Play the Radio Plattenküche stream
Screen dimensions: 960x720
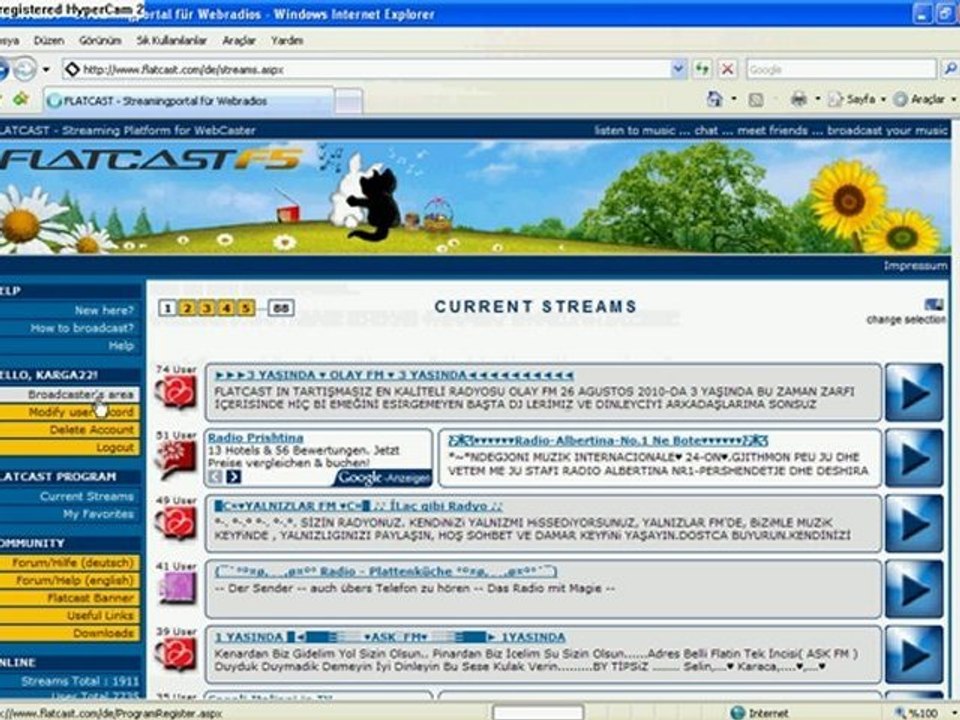913,589
